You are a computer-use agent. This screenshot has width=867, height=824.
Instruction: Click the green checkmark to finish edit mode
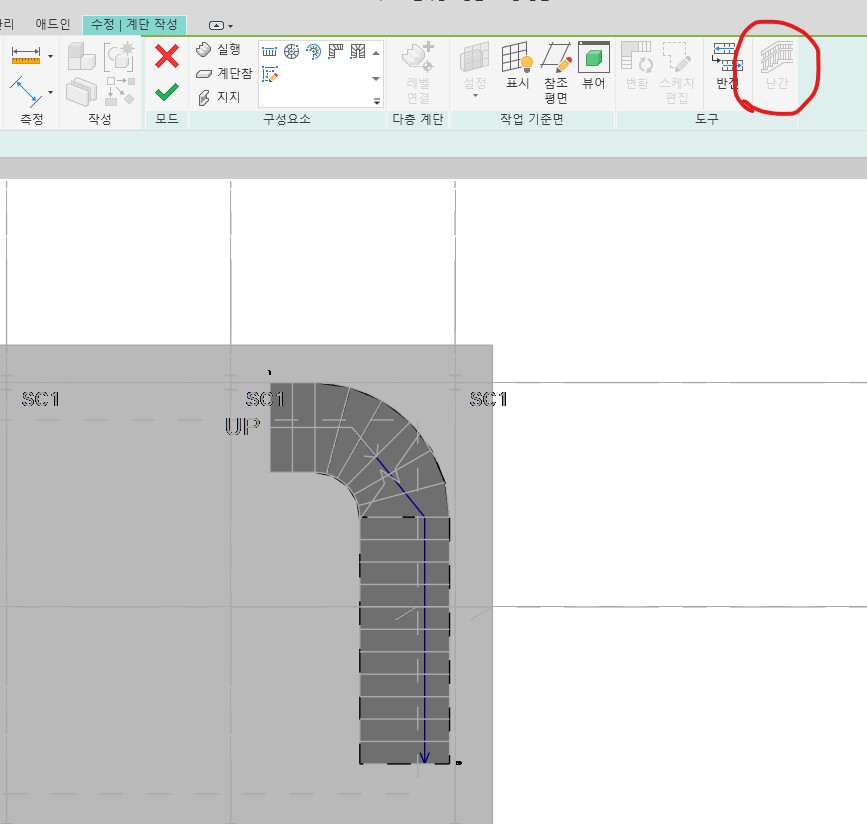tap(166, 92)
